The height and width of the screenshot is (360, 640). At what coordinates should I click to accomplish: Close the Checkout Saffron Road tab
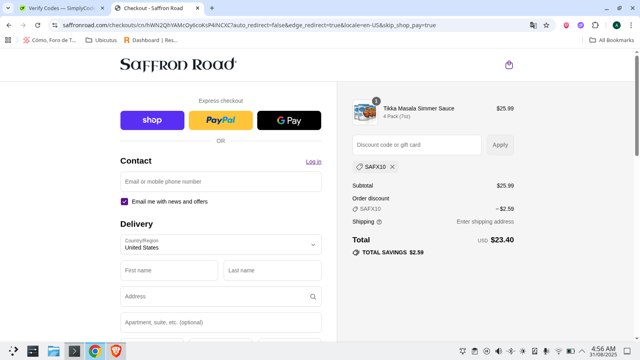[197, 8]
